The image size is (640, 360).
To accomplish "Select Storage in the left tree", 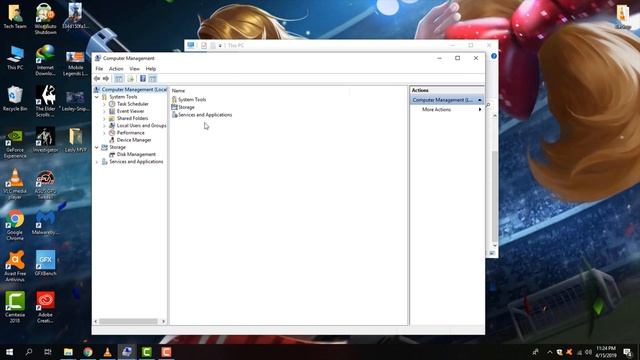I will [117, 147].
